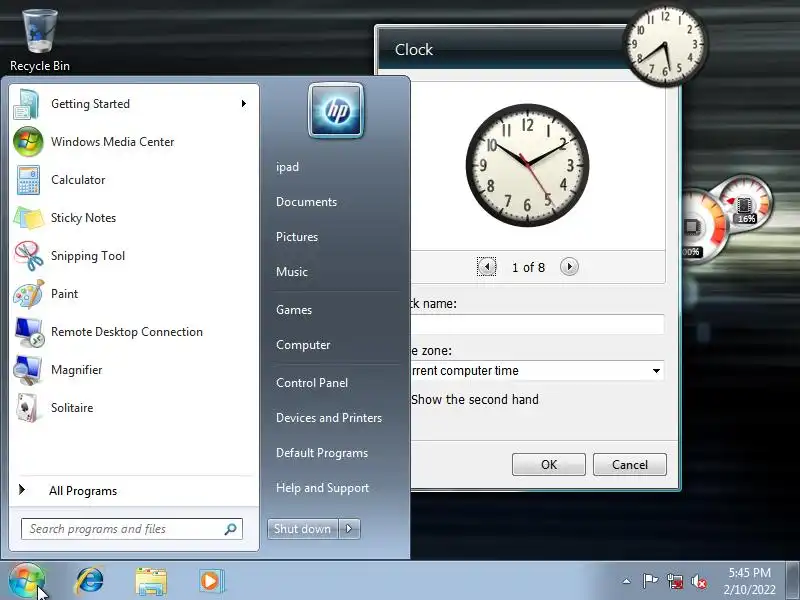Open the Recycle Bin desktop icon

(x=40, y=41)
